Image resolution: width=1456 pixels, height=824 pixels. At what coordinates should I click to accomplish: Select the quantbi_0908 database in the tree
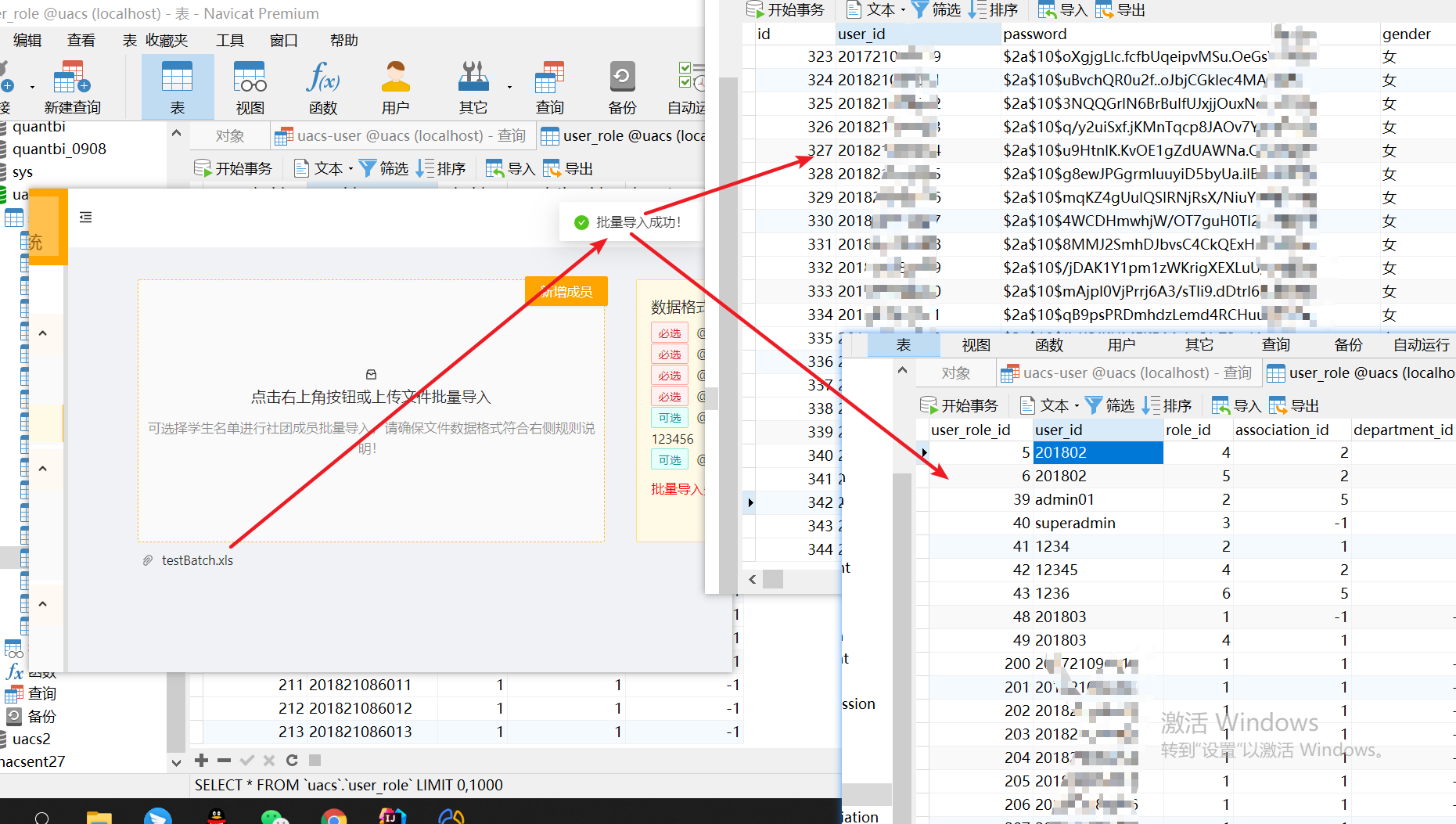(59, 149)
